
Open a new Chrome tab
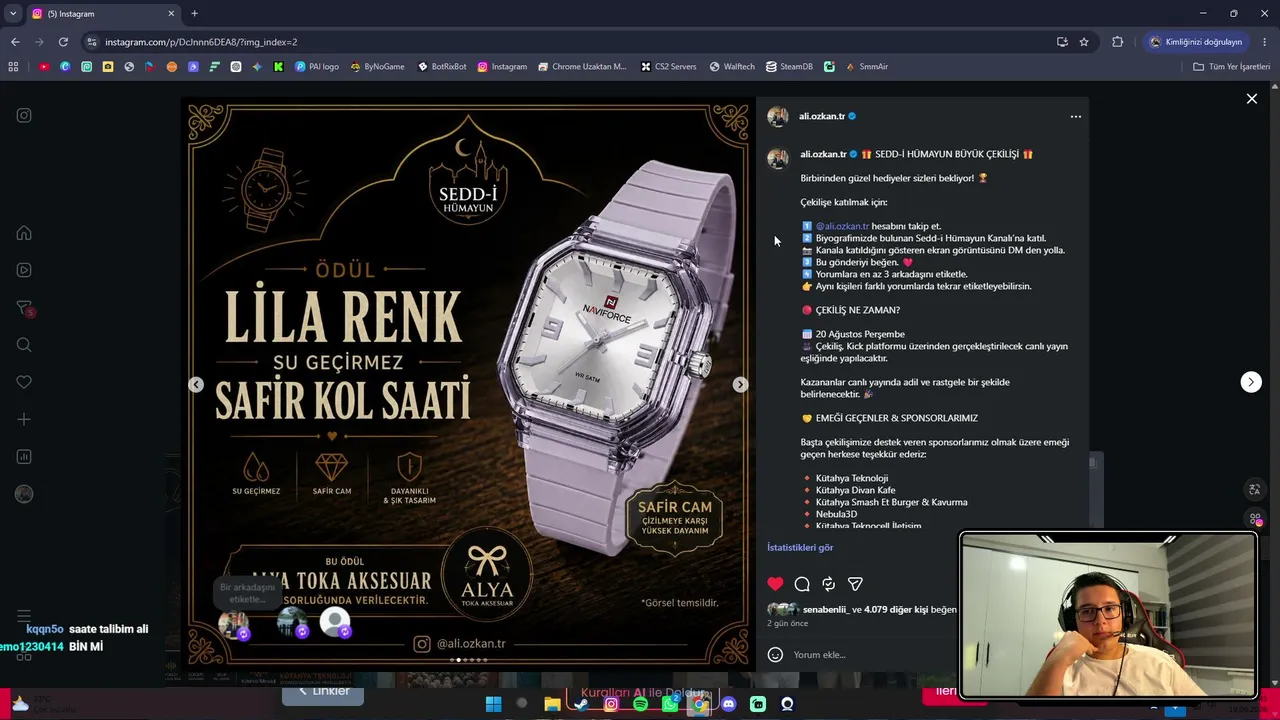coord(194,14)
